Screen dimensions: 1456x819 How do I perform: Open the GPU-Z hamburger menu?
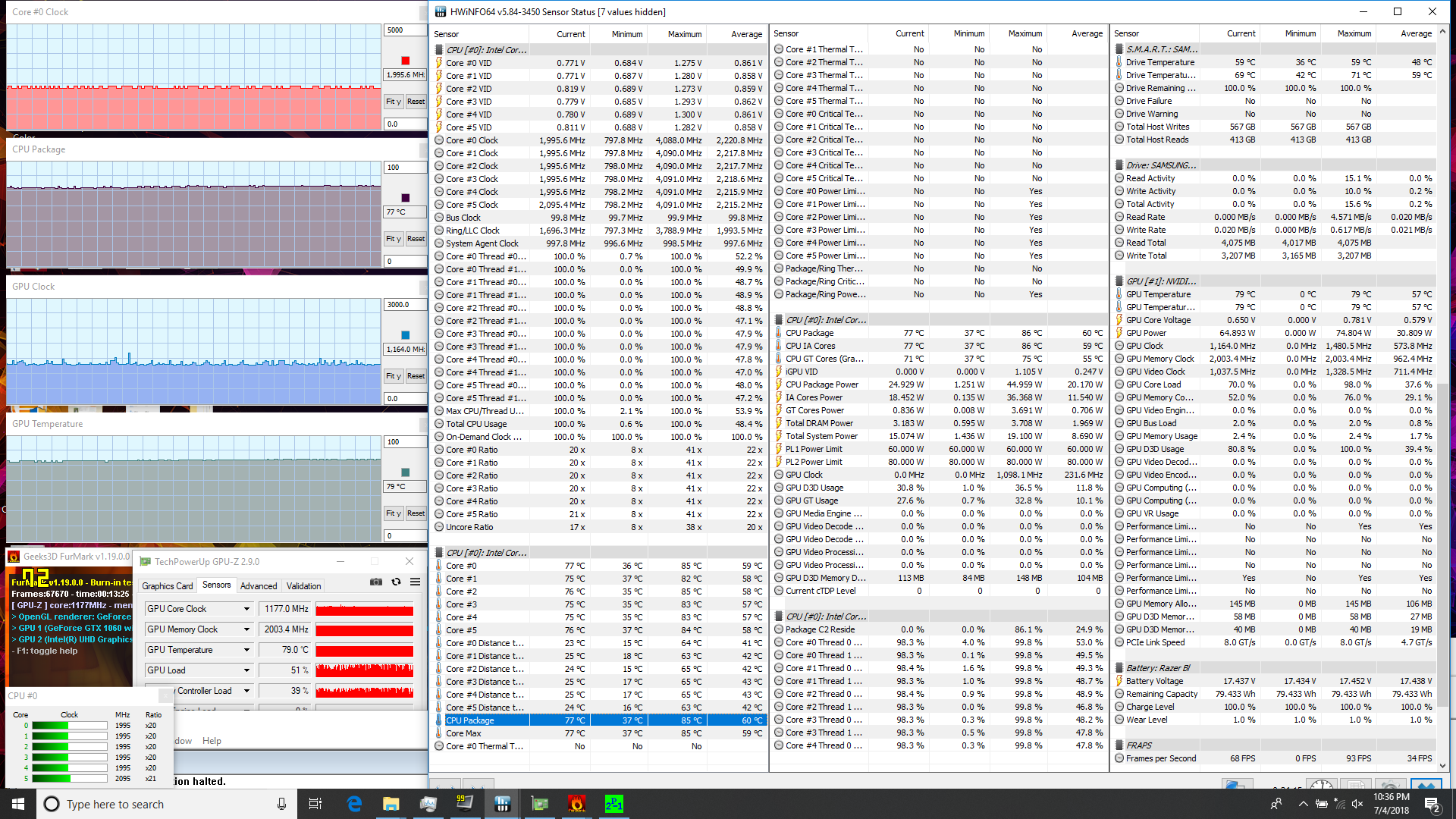tap(416, 582)
